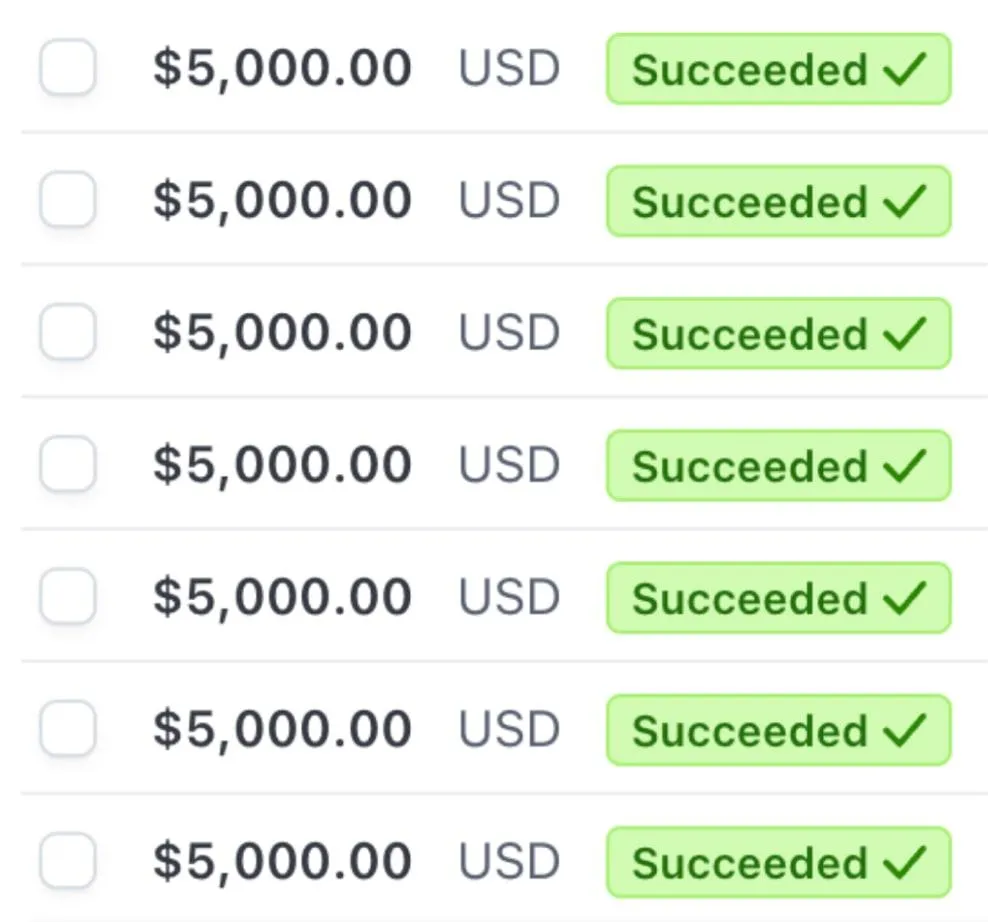This screenshot has width=988, height=922.
Task: Click the checkmark icon in the fifth Succeeded badge
Action: tap(905, 598)
